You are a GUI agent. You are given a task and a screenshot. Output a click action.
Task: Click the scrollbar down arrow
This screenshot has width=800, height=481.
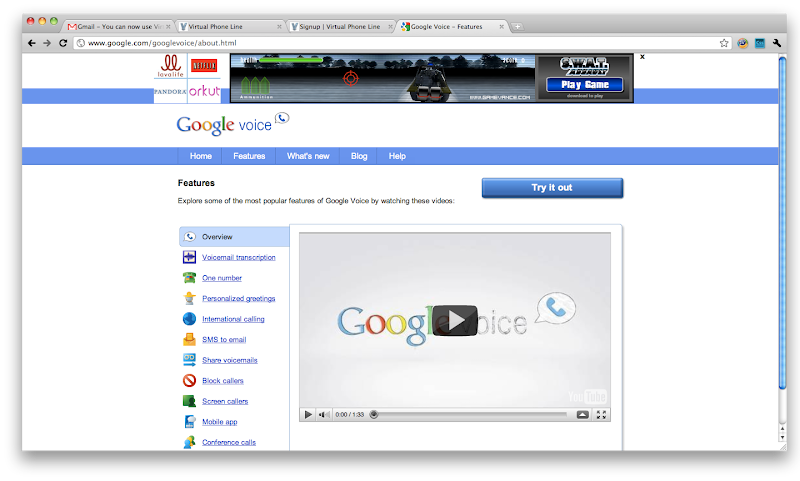point(782,438)
